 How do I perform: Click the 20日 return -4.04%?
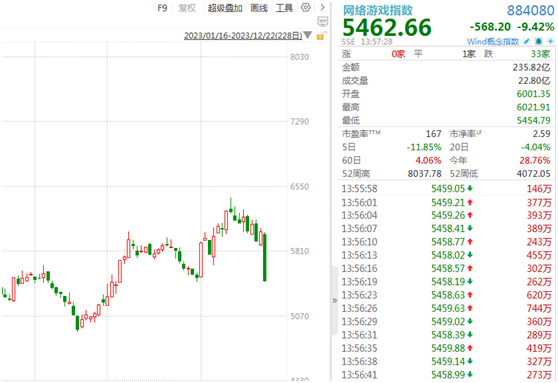tap(536, 147)
